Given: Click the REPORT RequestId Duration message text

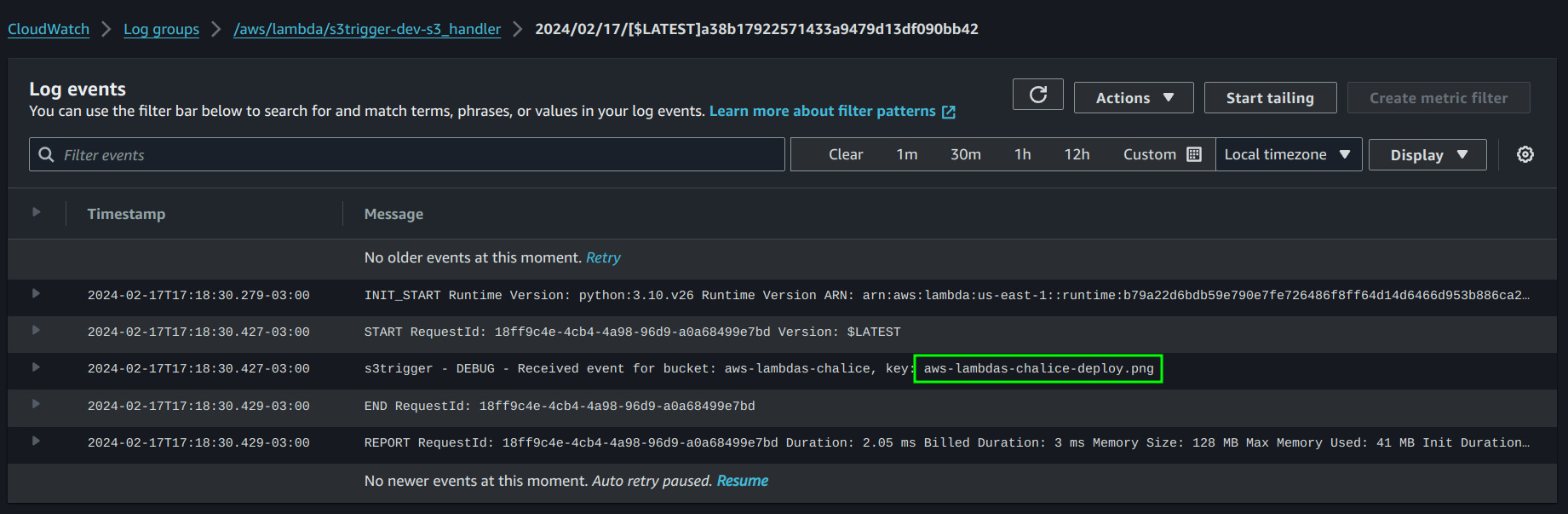Looking at the screenshot, I should click(947, 442).
